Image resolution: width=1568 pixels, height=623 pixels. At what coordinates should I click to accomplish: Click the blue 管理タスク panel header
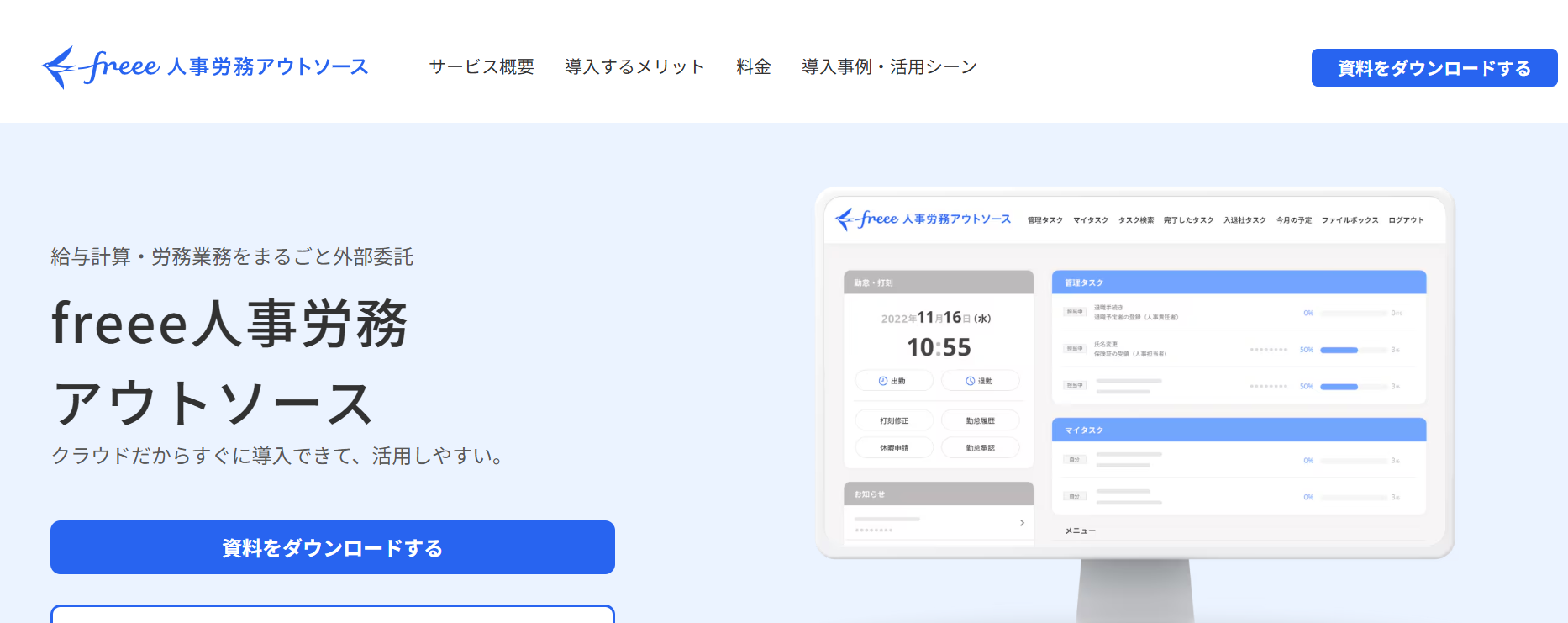(1239, 282)
